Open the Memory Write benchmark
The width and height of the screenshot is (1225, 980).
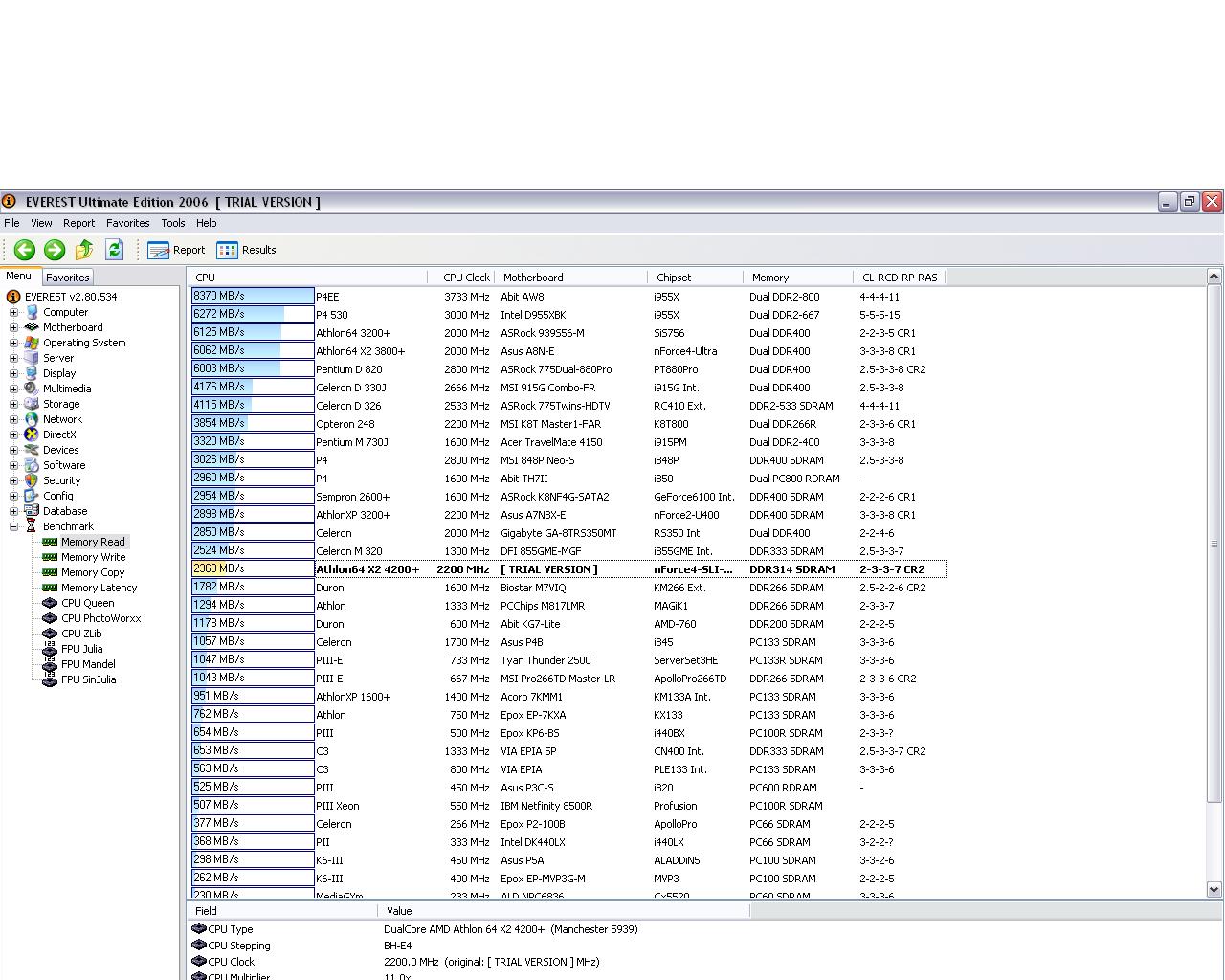click(x=93, y=557)
